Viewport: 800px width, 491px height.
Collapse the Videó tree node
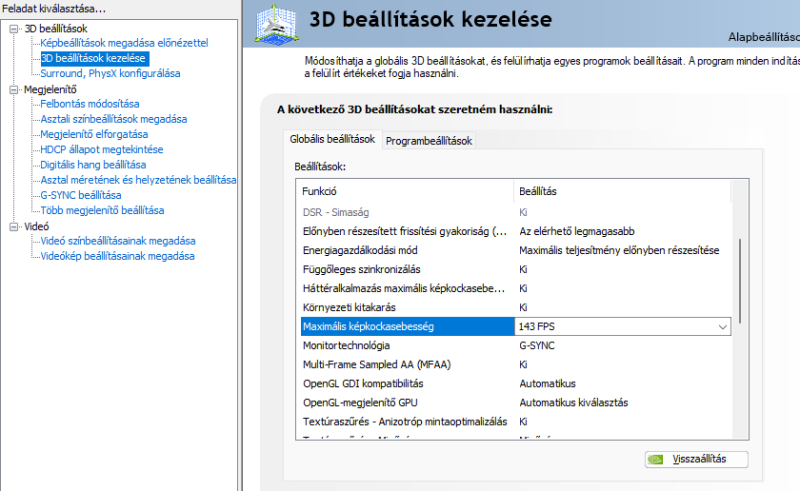13,227
